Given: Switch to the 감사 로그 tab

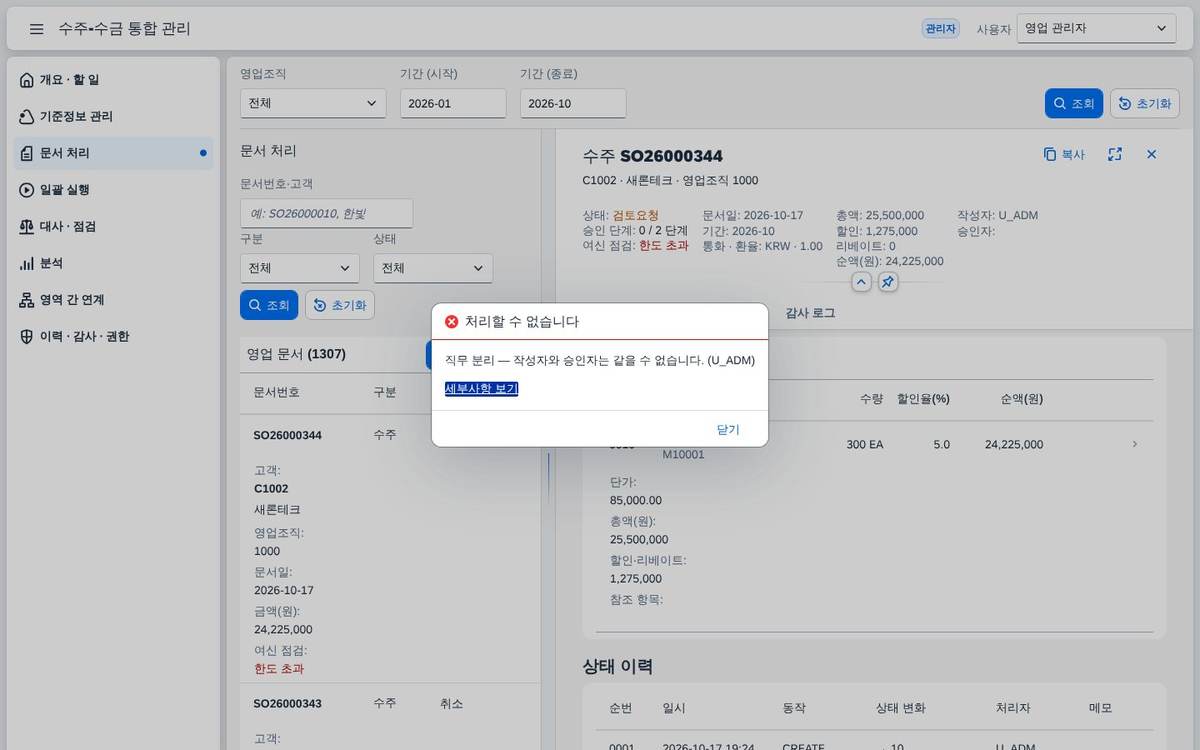Looking at the screenshot, I should click(x=810, y=313).
